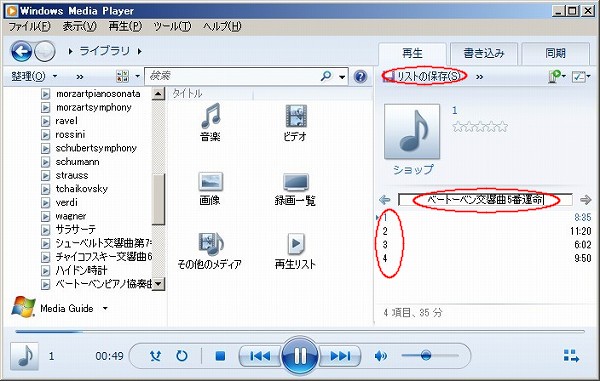The height and width of the screenshot is (381, 600).
Task: Open the list options dropdown arrow
Action: point(588,77)
